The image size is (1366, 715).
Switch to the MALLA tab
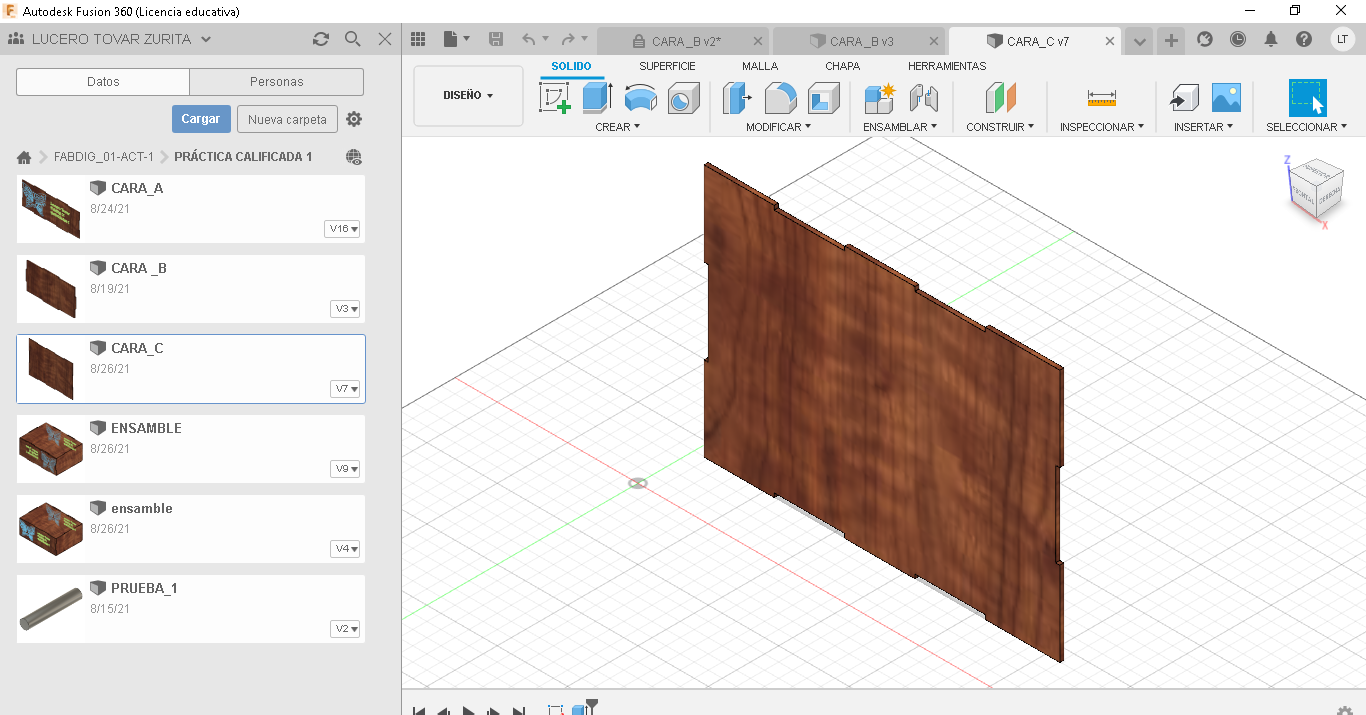[x=760, y=66]
